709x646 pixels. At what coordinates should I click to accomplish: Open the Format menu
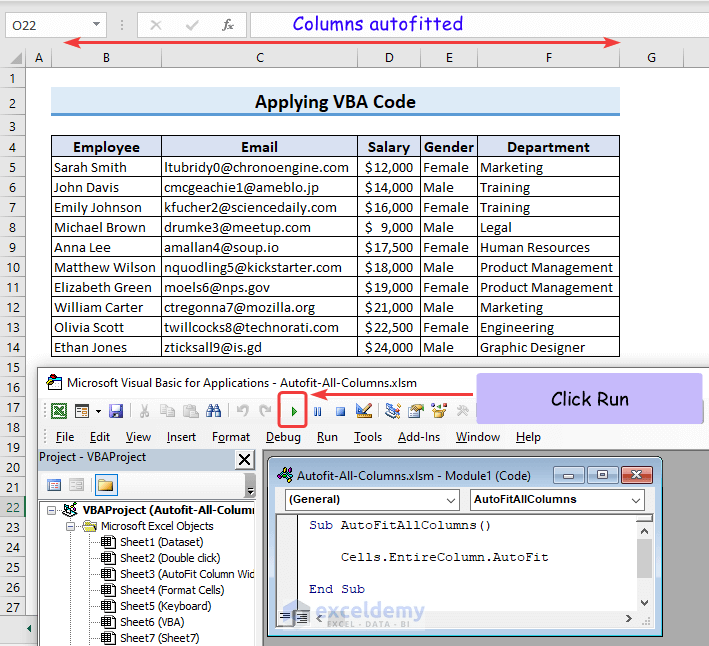pyautogui.click(x=231, y=437)
